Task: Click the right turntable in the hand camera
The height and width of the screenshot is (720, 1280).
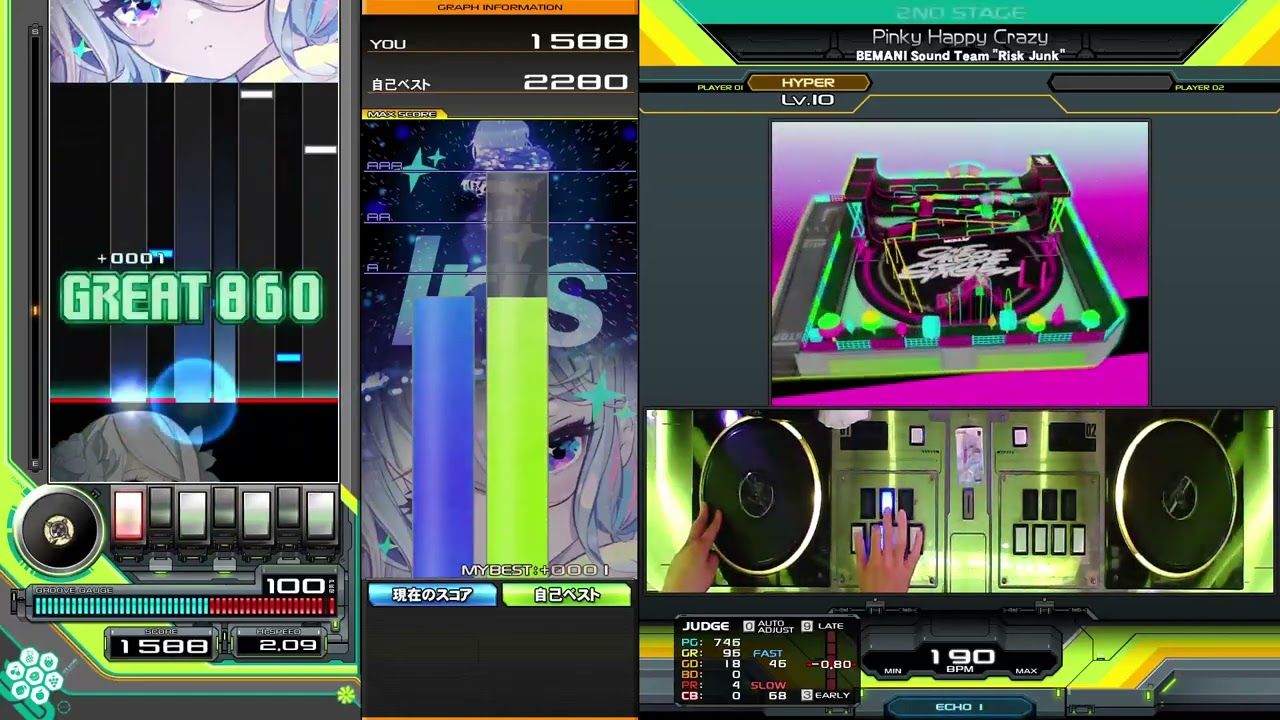Action: click(x=1177, y=498)
